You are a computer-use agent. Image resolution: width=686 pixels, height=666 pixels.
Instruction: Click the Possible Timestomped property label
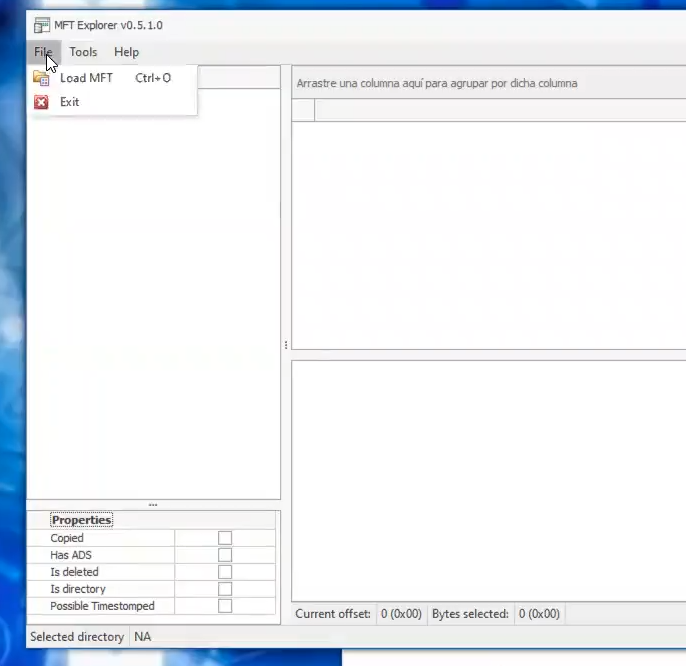[x=102, y=606]
